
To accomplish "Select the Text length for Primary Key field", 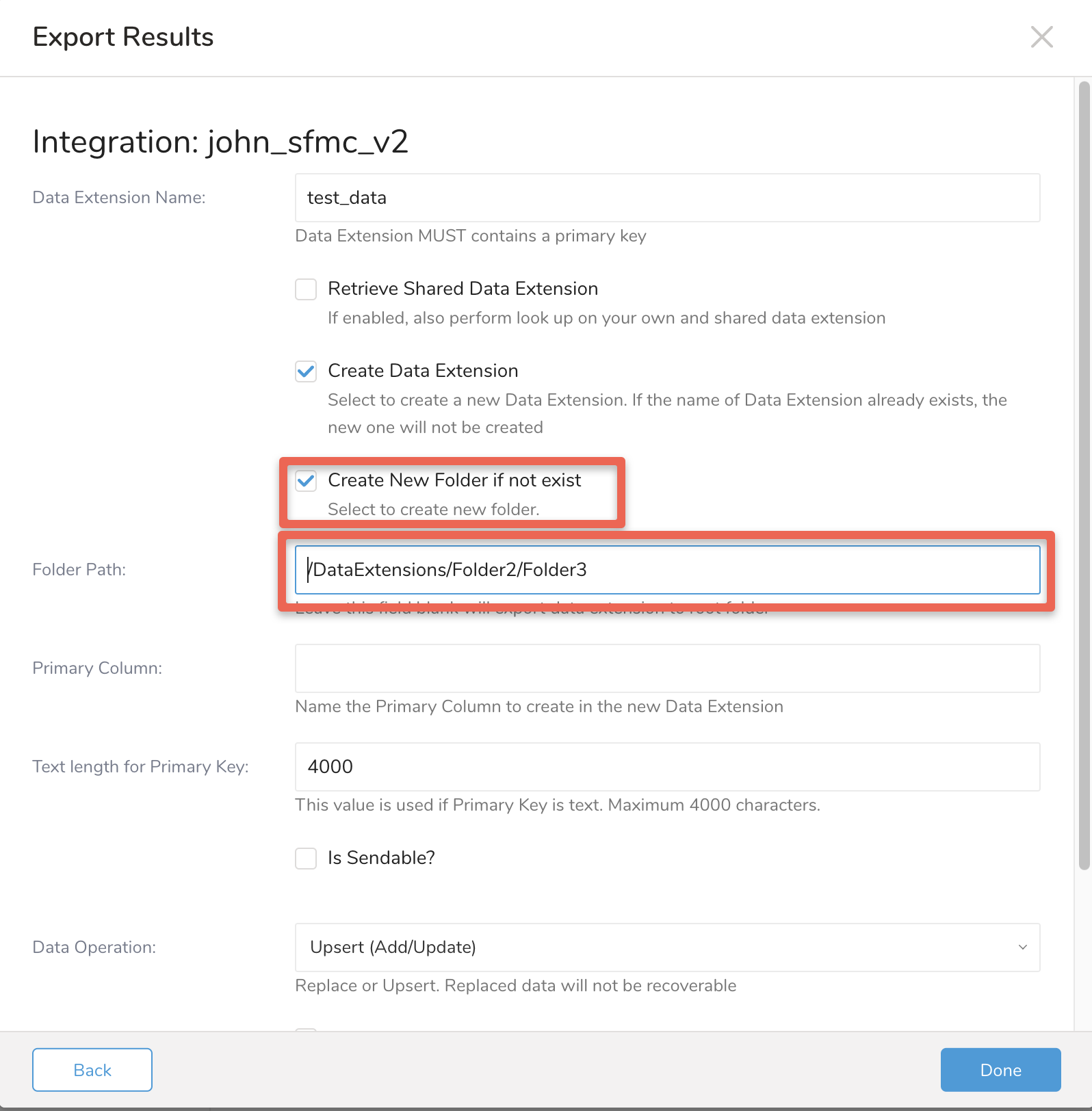I will click(667, 767).
